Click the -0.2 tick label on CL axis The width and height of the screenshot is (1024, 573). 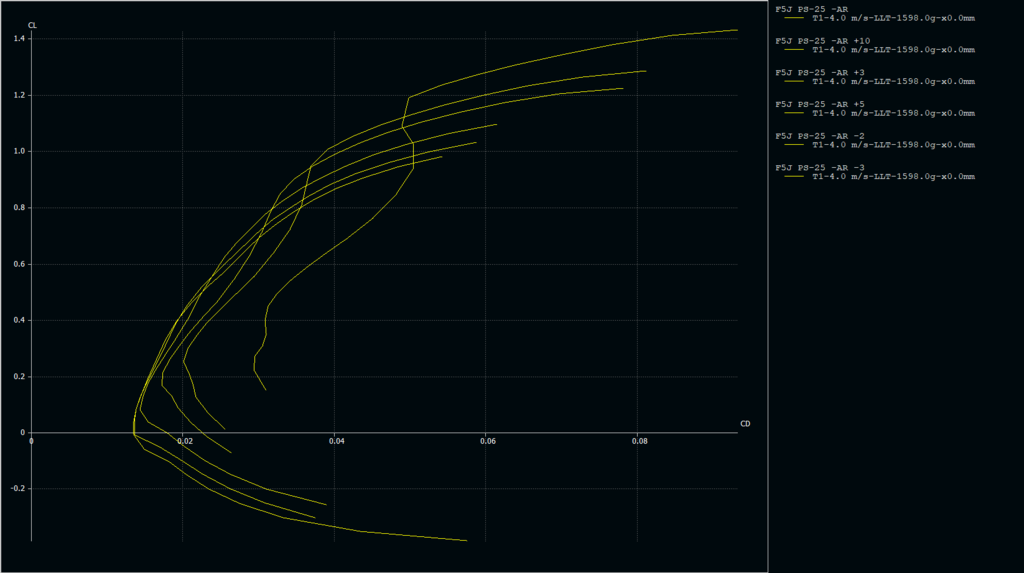(x=17, y=489)
